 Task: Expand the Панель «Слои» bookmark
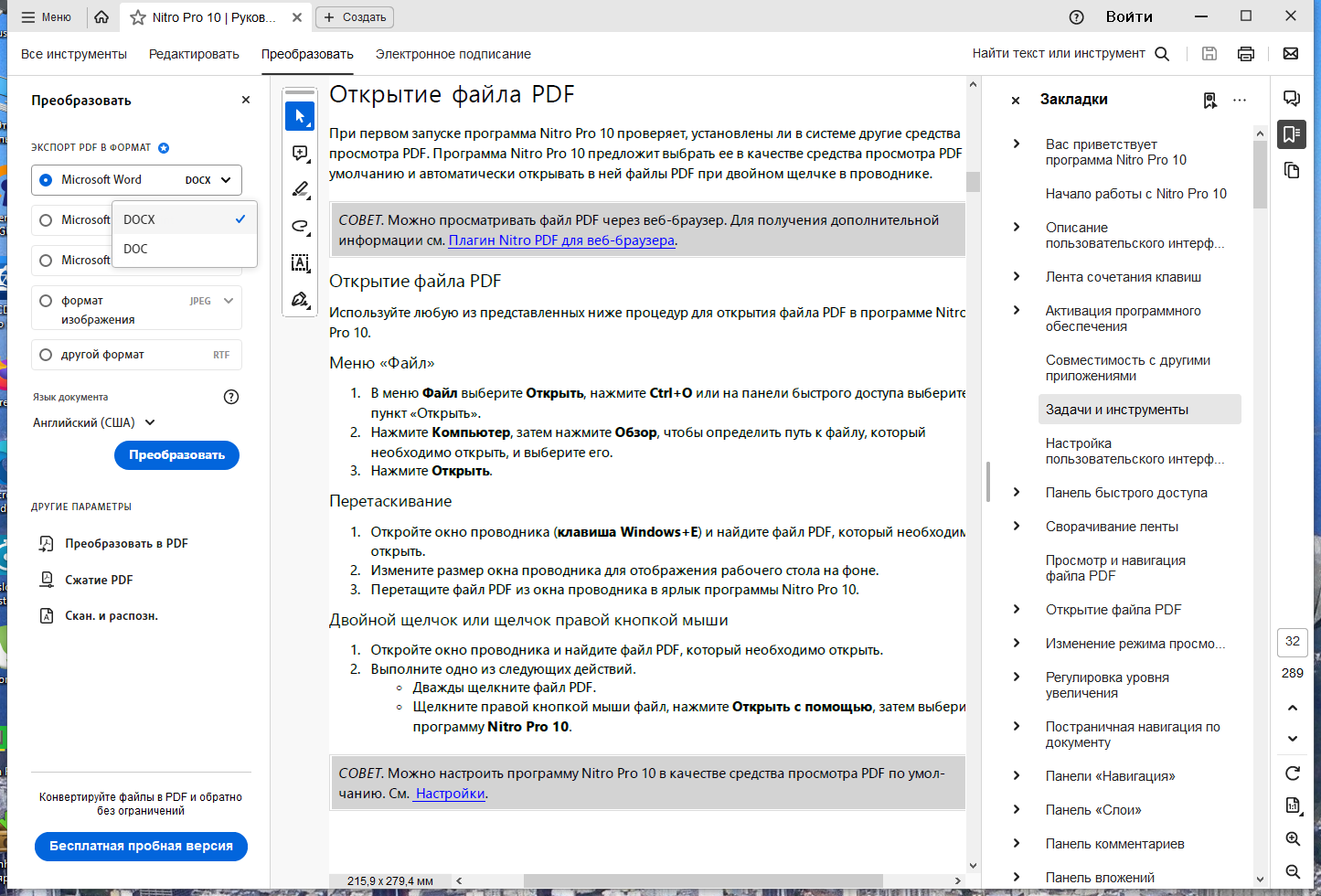click(1017, 809)
